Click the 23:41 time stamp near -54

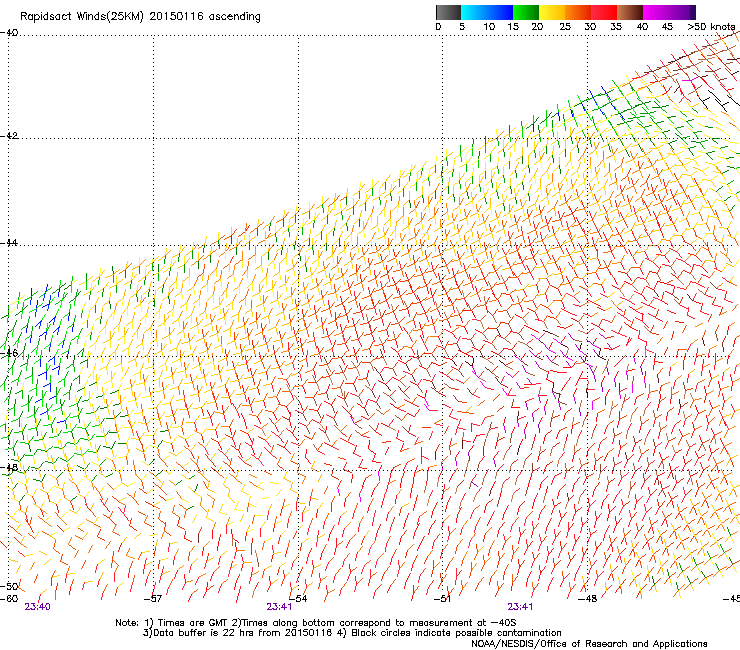279,607
